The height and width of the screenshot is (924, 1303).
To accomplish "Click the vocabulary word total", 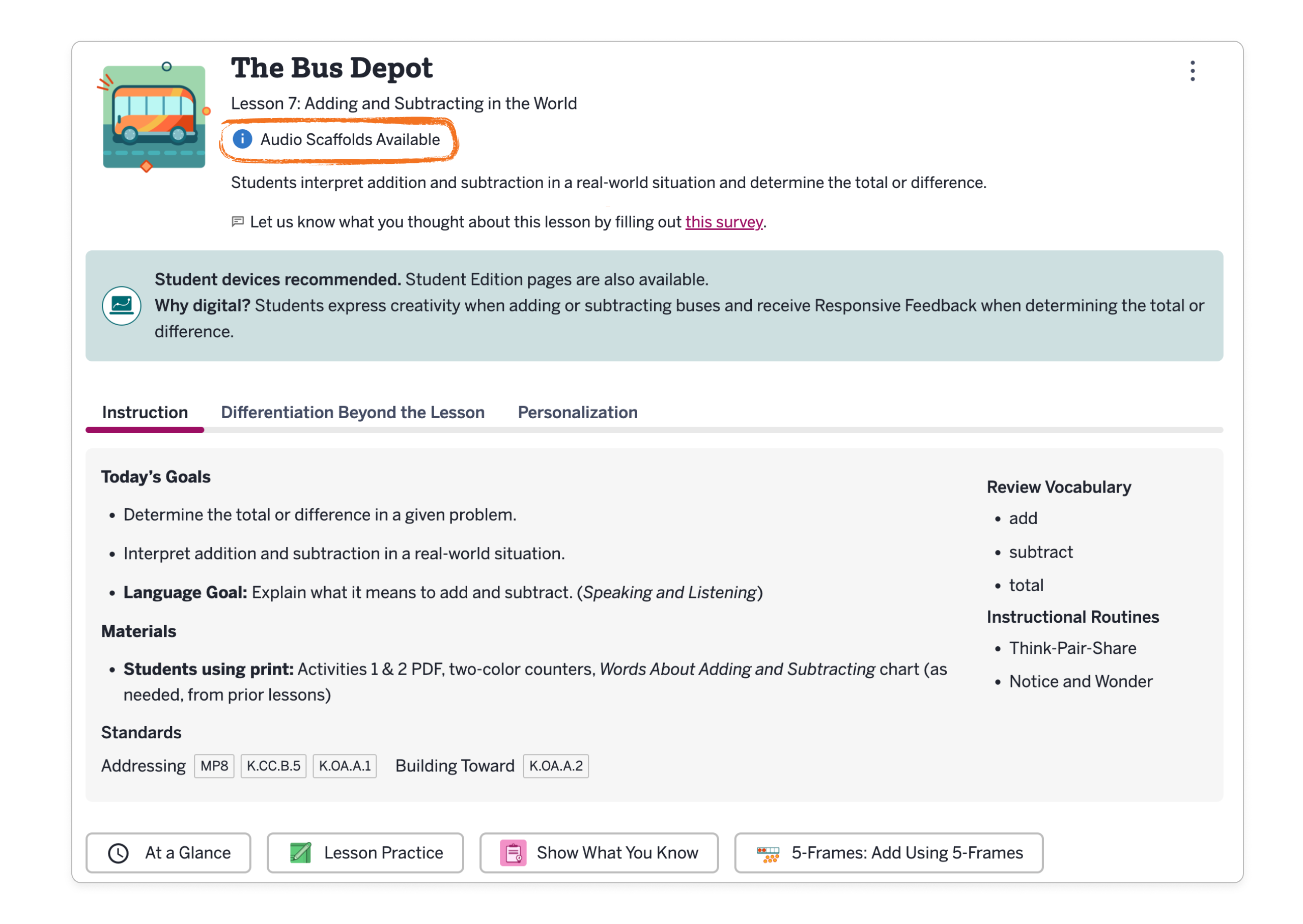I will [1026, 586].
